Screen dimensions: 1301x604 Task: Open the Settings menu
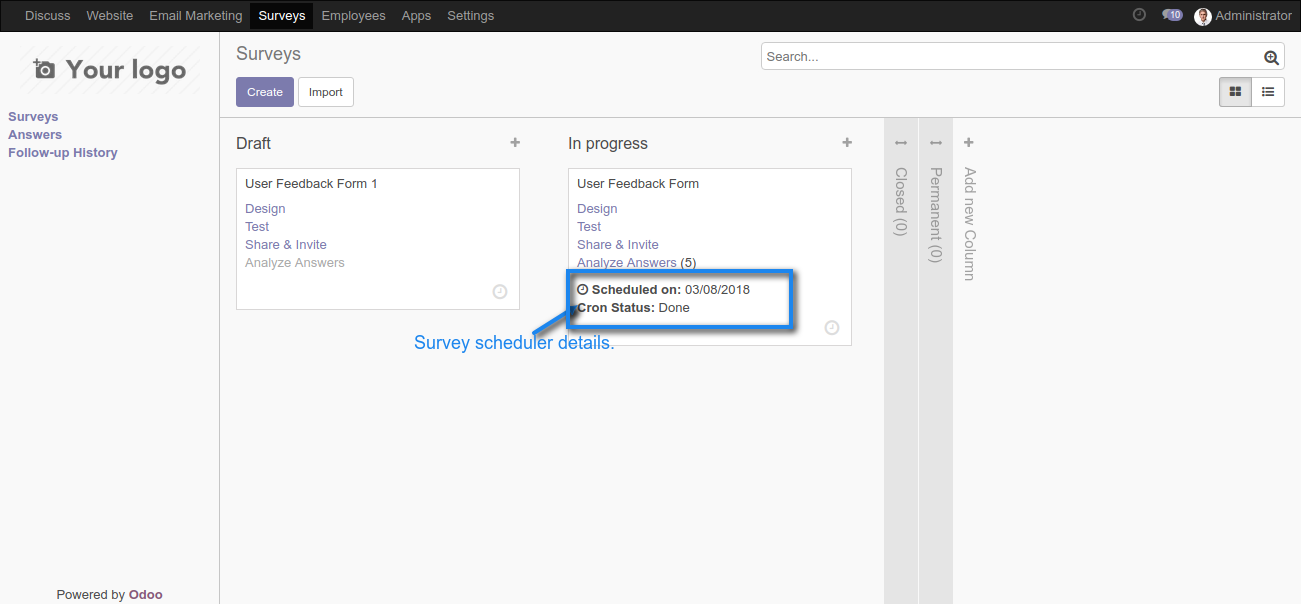coord(471,16)
